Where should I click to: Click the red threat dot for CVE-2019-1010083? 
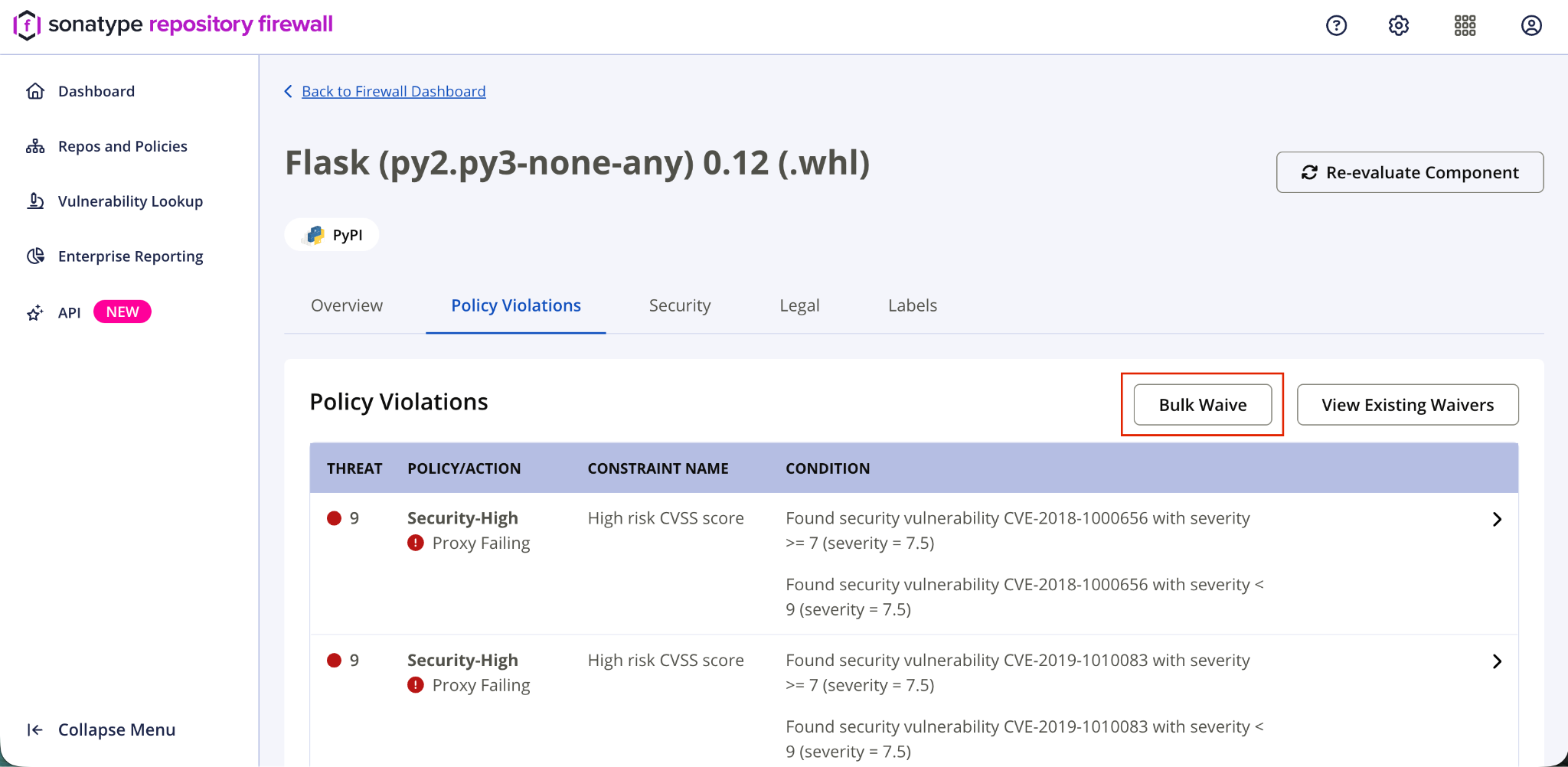(334, 660)
